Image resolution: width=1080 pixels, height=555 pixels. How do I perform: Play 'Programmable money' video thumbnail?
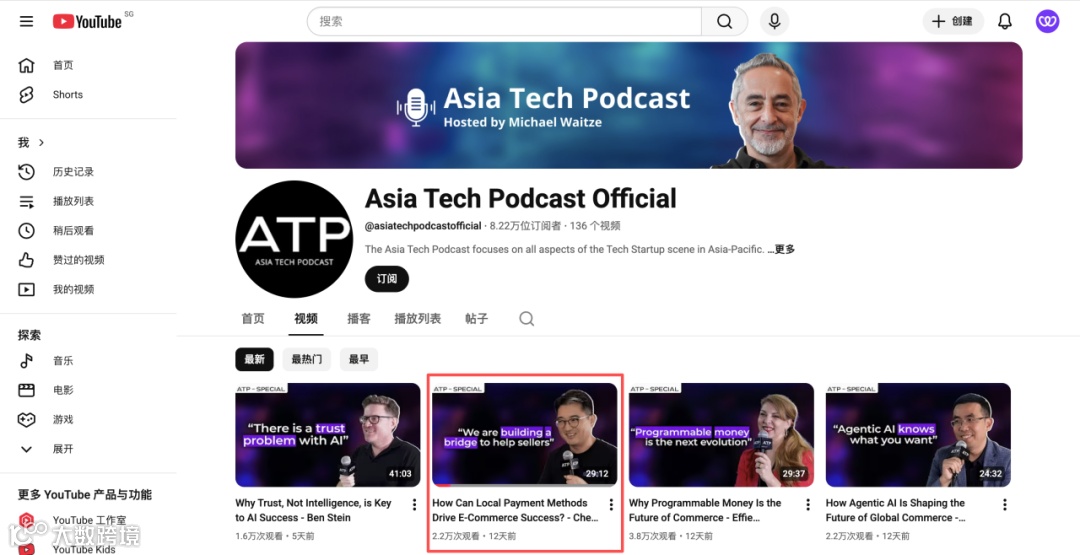pos(721,435)
